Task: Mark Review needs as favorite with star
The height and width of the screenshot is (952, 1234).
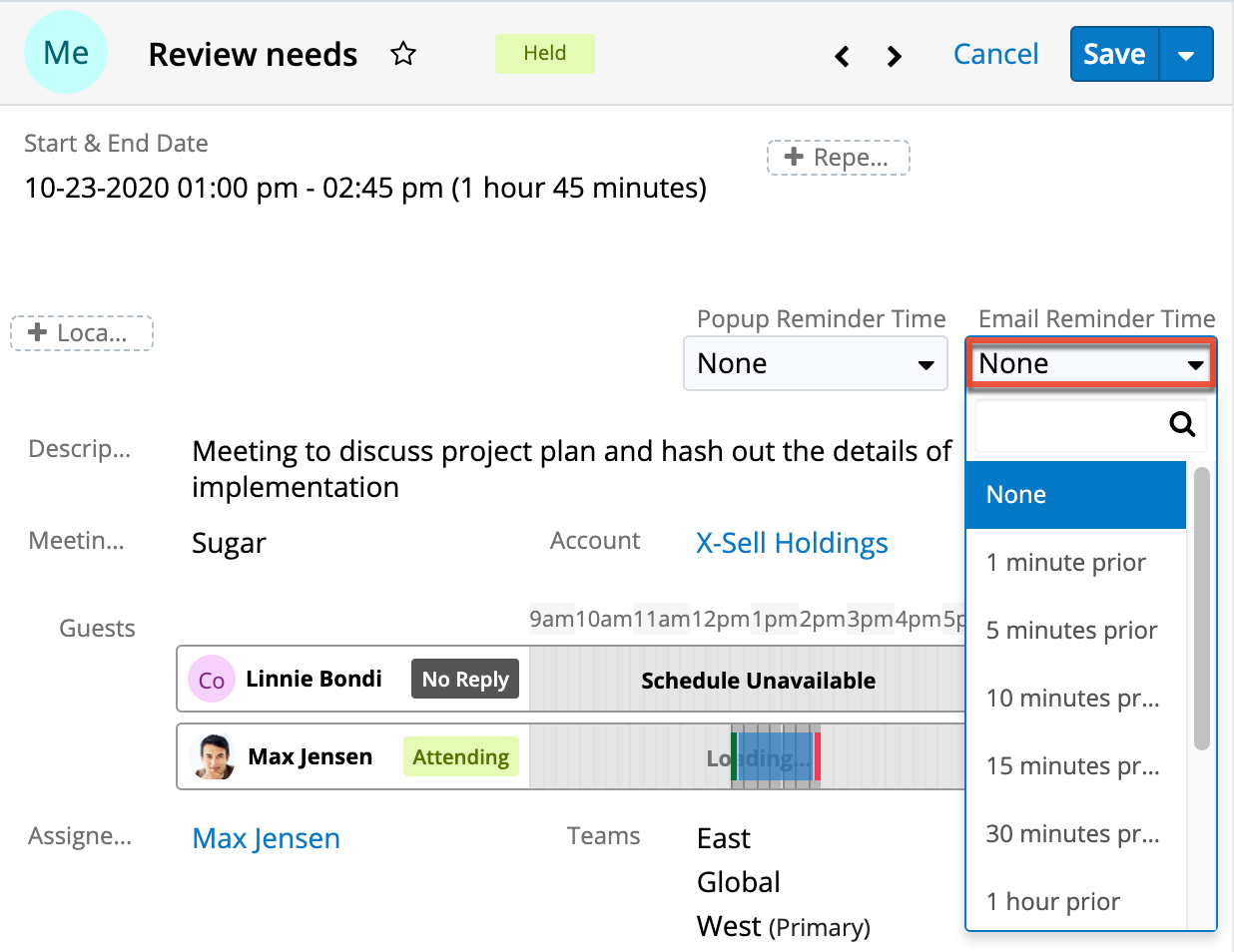Action: coord(403,54)
